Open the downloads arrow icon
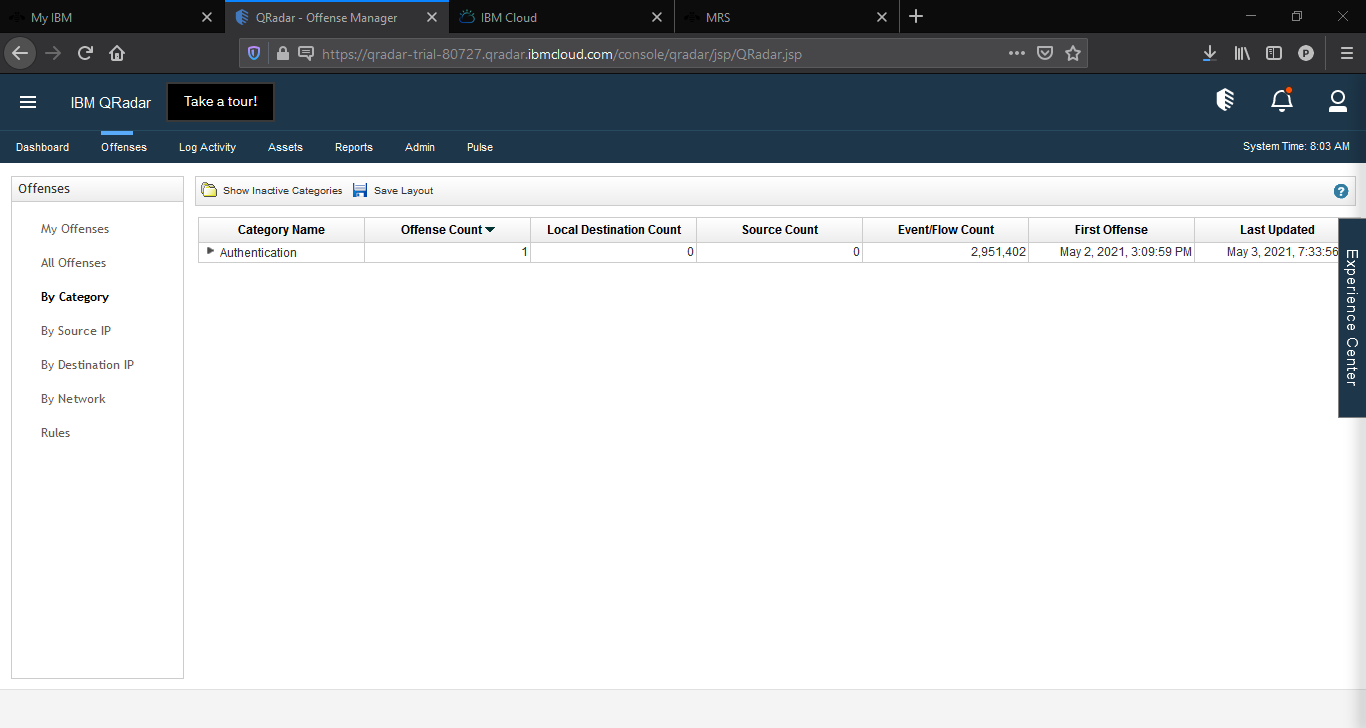 click(x=1209, y=53)
